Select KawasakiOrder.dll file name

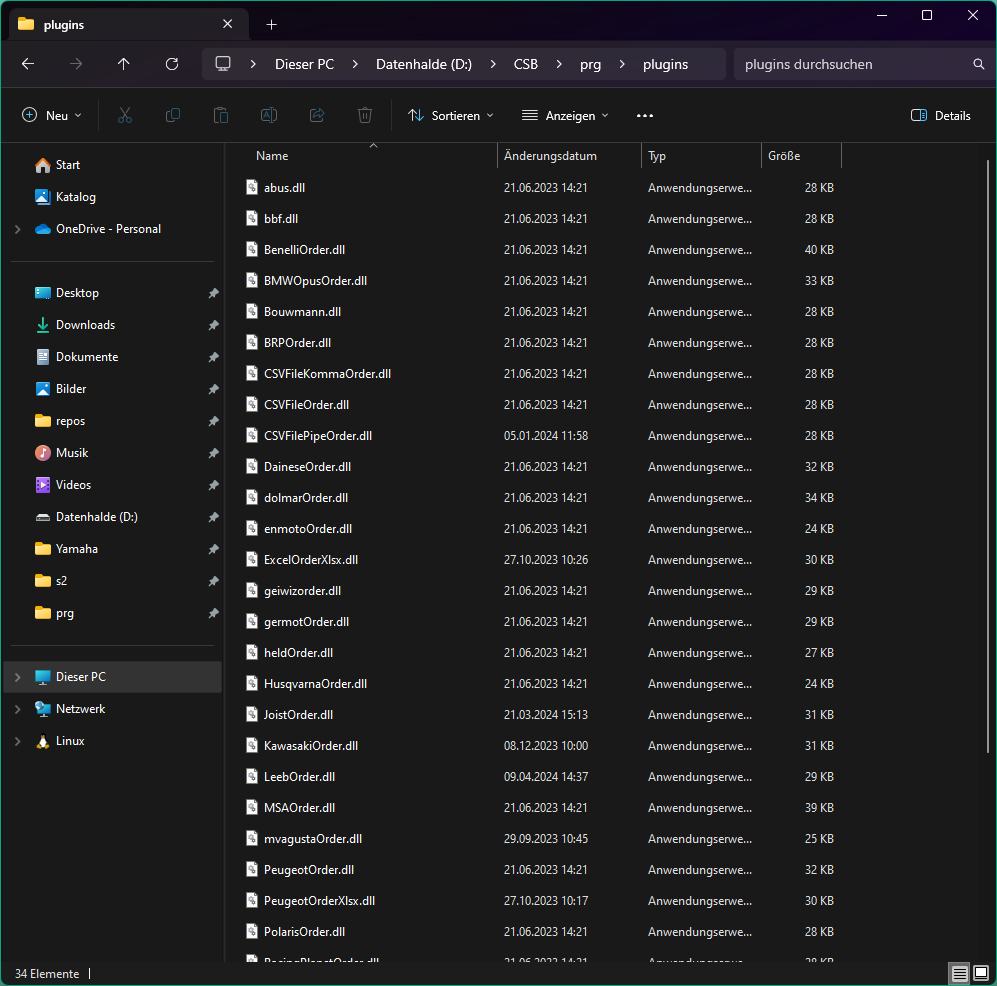click(311, 746)
